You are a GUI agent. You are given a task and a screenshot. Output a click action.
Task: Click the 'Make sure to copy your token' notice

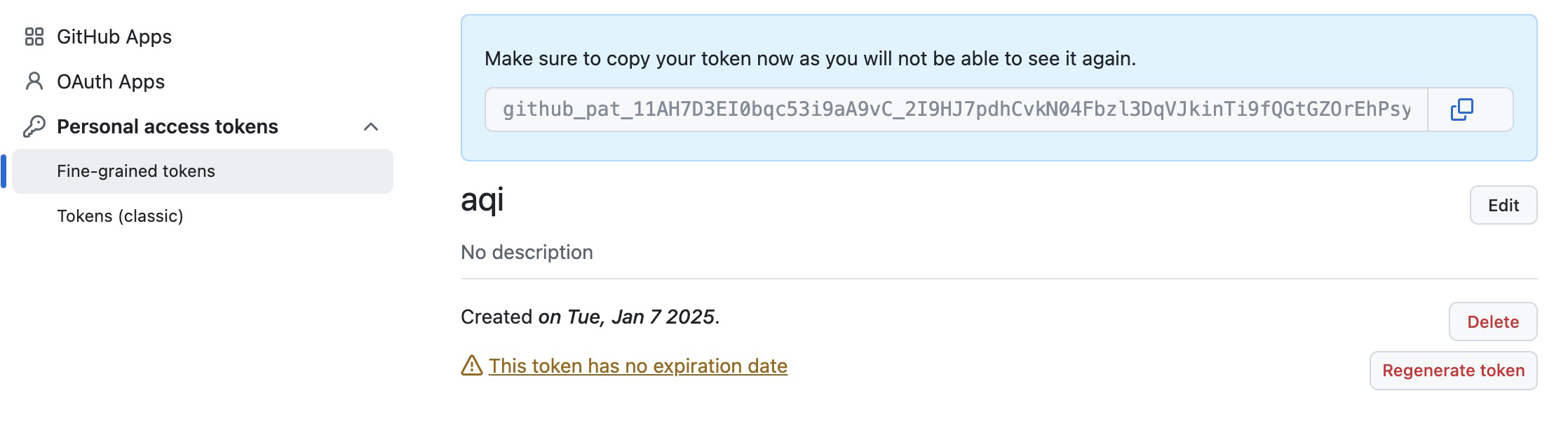tap(810, 58)
